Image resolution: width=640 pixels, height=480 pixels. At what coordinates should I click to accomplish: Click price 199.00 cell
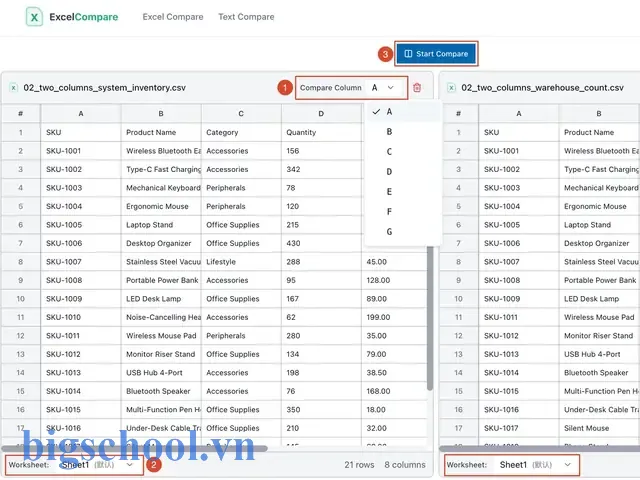(394, 317)
